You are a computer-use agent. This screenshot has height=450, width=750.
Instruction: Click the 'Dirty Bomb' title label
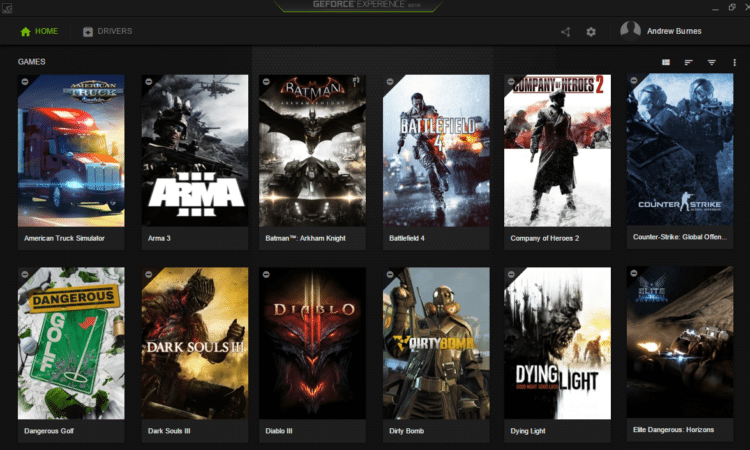pyautogui.click(x=407, y=431)
